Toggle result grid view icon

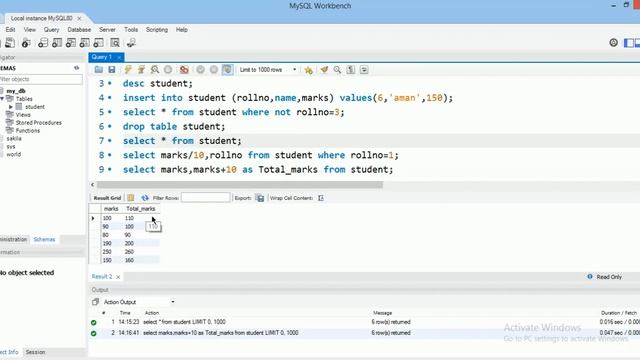131,198
